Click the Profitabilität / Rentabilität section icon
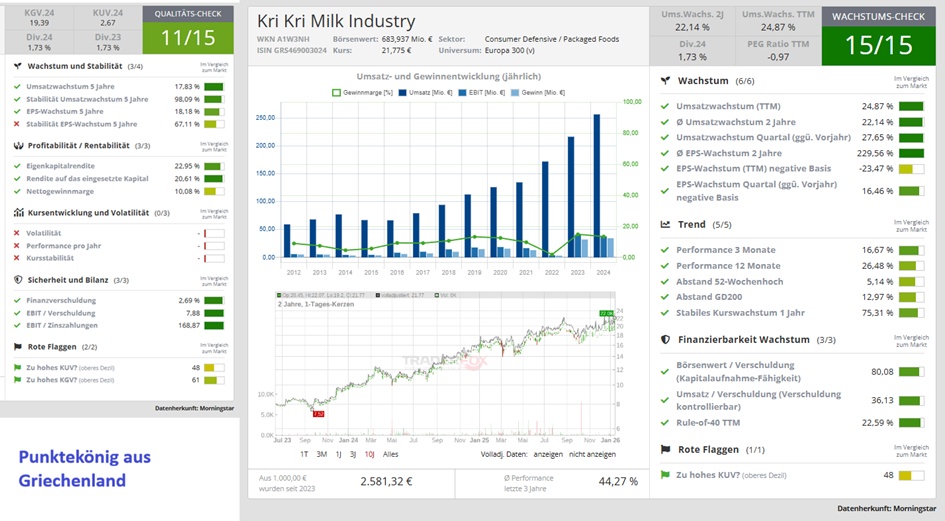 (x=18, y=145)
